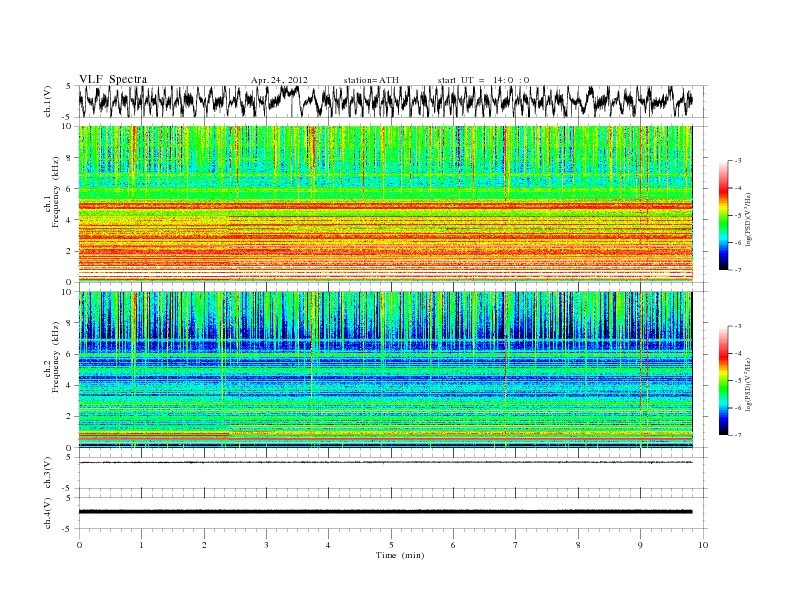
Task: Click the "-7" label on ch.2 color bar
Action: tap(738, 435)
